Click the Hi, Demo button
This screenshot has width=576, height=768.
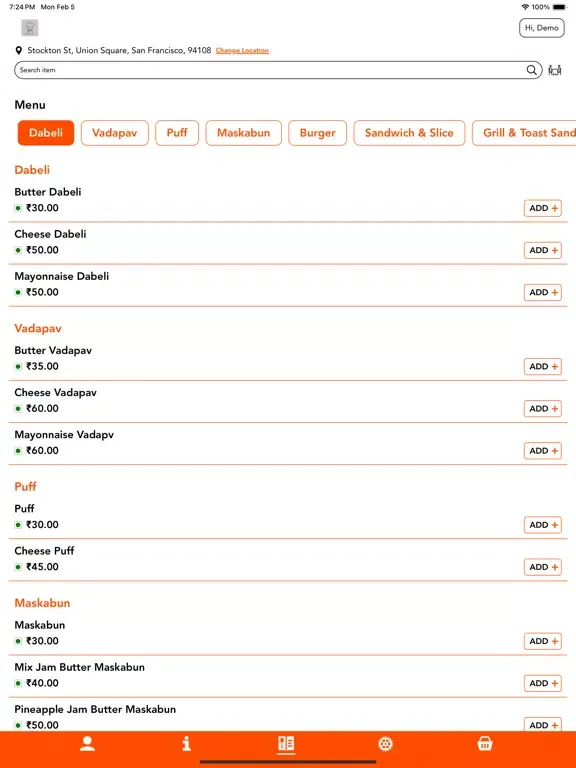pyautogui.click(x=542, y=28)
